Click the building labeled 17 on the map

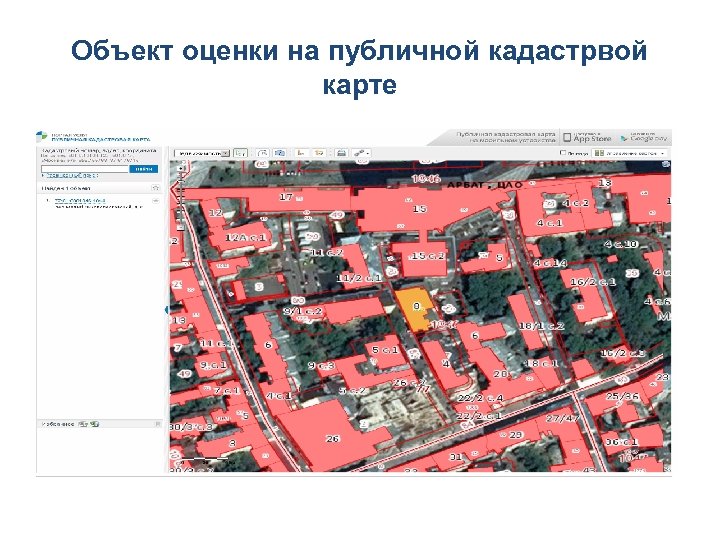[286, 197]
